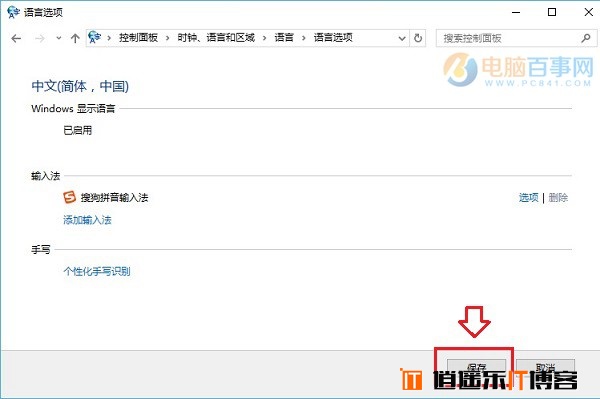600x399 pixels.
Task: Select 语言选项 breadcrumb
Action: click(333, 37)
